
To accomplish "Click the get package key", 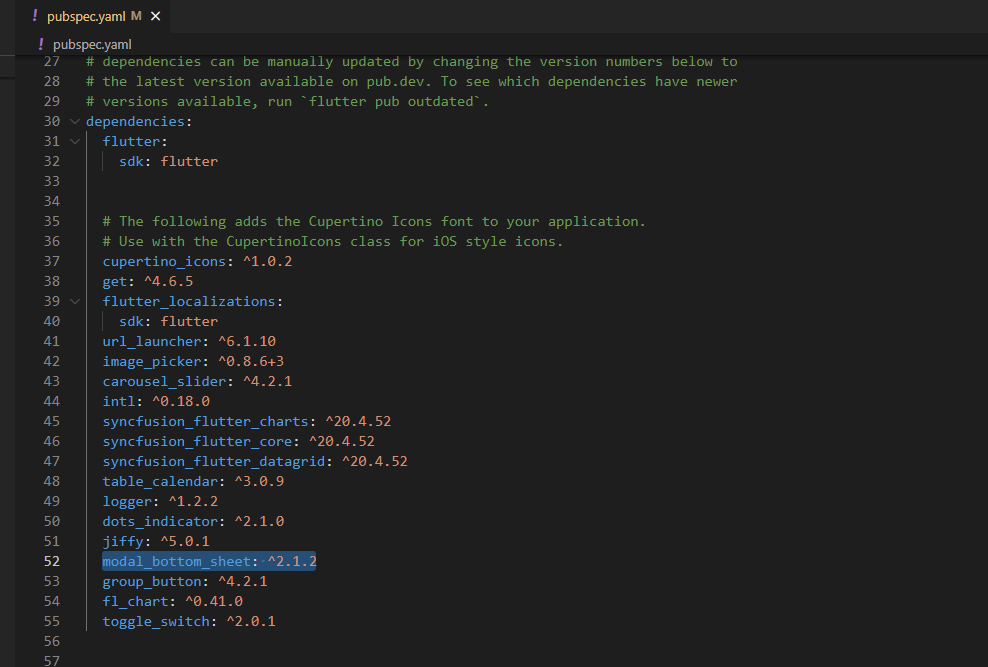I will 115,282.
